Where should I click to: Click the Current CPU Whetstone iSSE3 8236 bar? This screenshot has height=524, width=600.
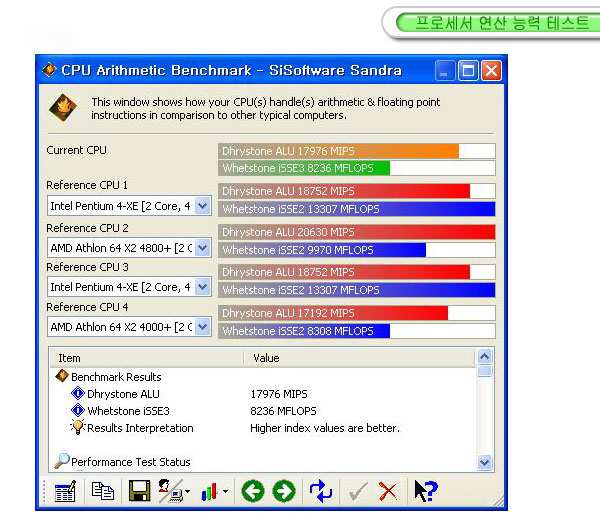click(x=357, y=168)
